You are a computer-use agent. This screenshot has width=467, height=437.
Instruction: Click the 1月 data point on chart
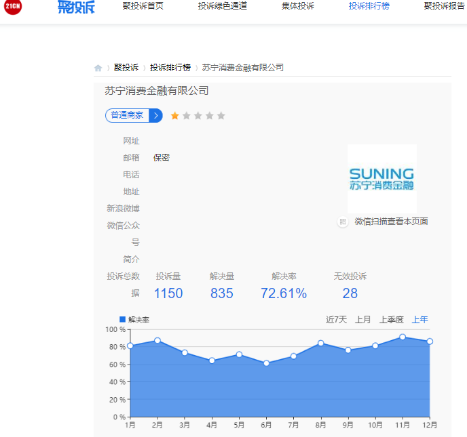pos(130,346)
